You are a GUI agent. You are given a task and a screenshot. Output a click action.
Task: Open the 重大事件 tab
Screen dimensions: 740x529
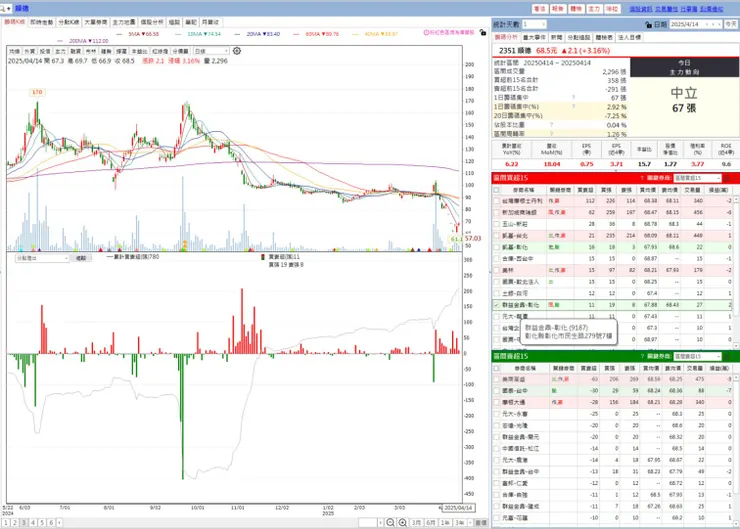tap(534, 37)
